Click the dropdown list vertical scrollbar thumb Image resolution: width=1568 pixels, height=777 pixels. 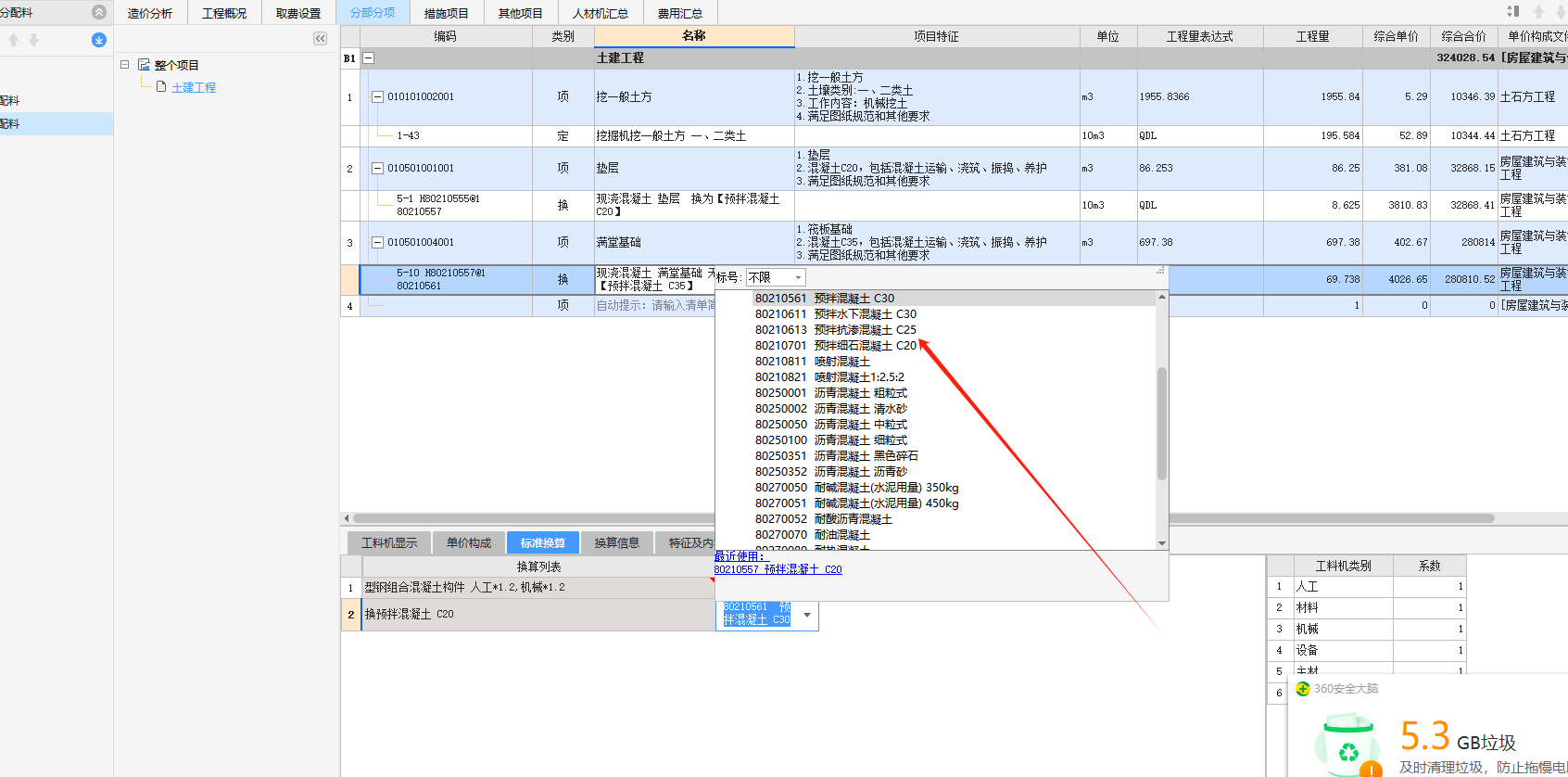pos(1162,424)
